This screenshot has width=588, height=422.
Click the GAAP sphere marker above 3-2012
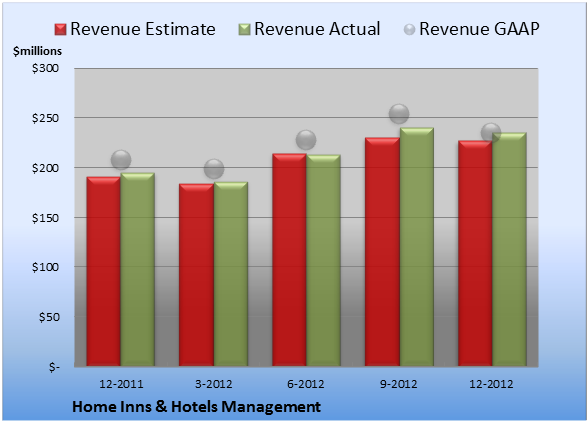pos(214,169)
